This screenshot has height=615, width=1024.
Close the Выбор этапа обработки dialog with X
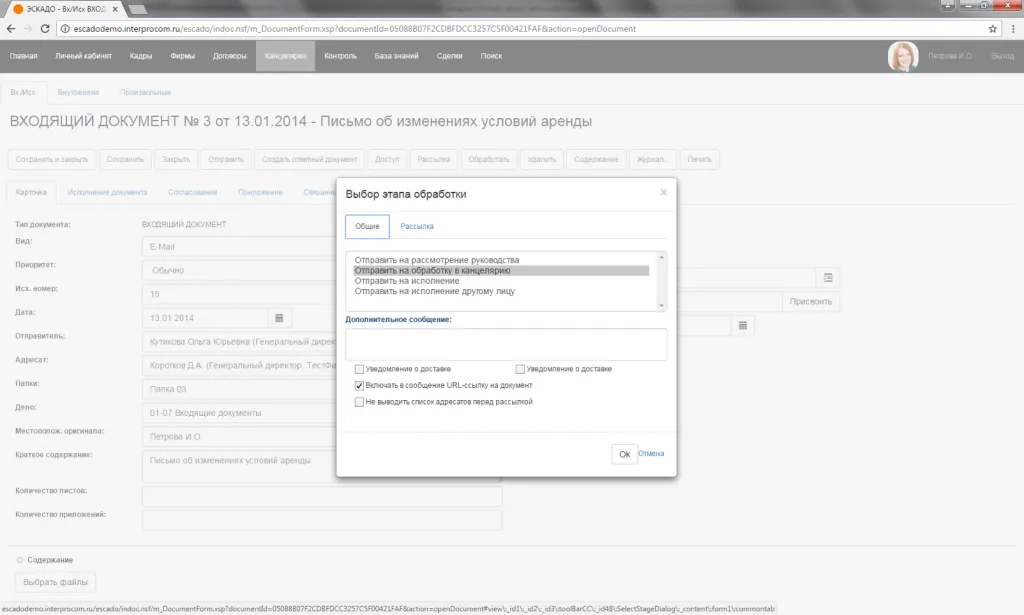[664, 193]
